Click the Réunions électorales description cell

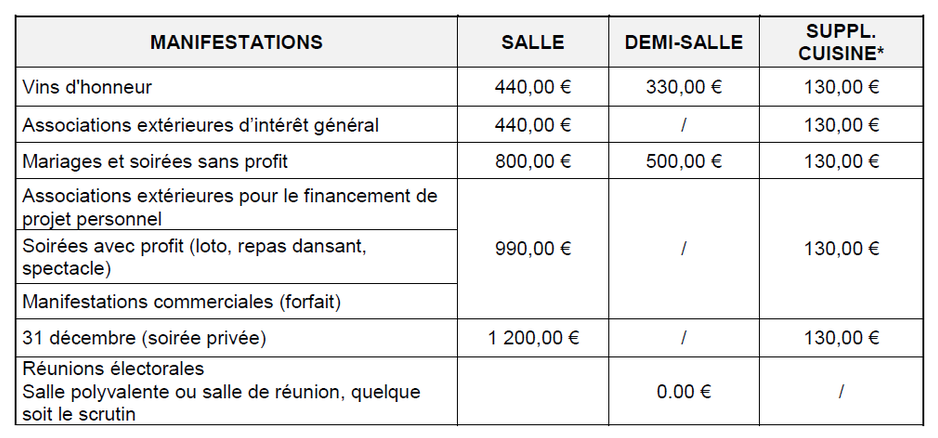236,391
